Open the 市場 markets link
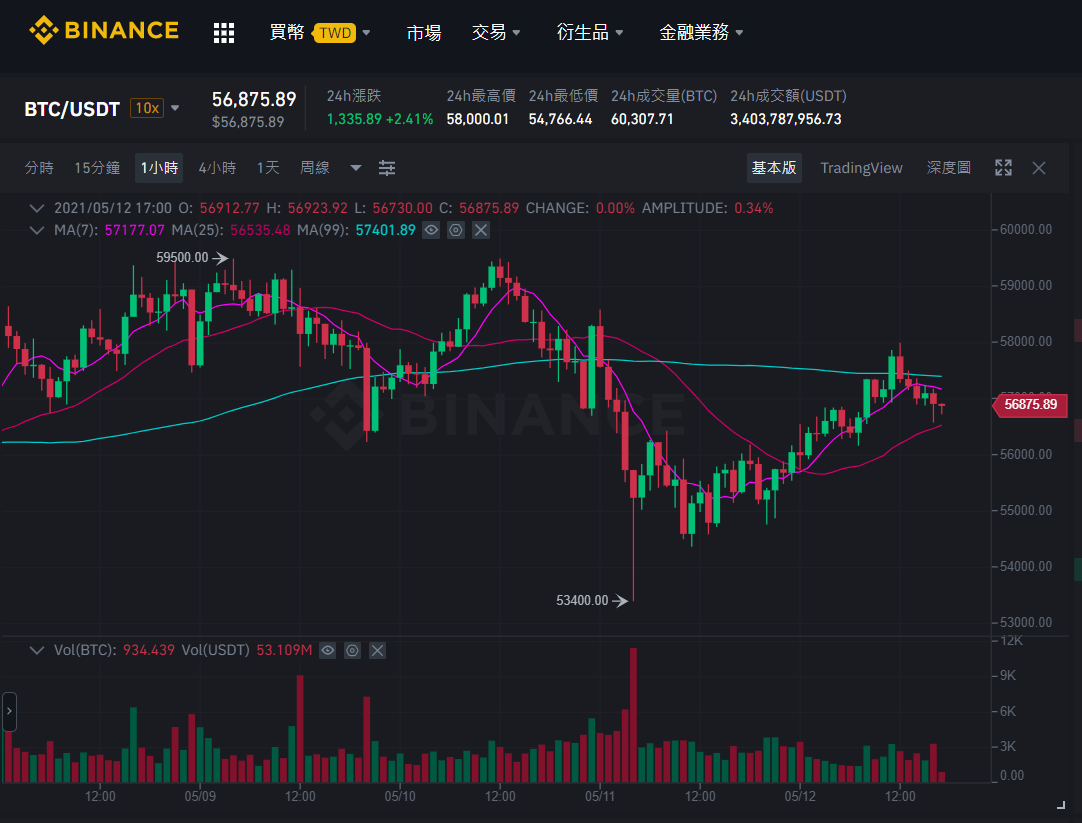This screenshot has height=823, width=1082. (424, 32)
